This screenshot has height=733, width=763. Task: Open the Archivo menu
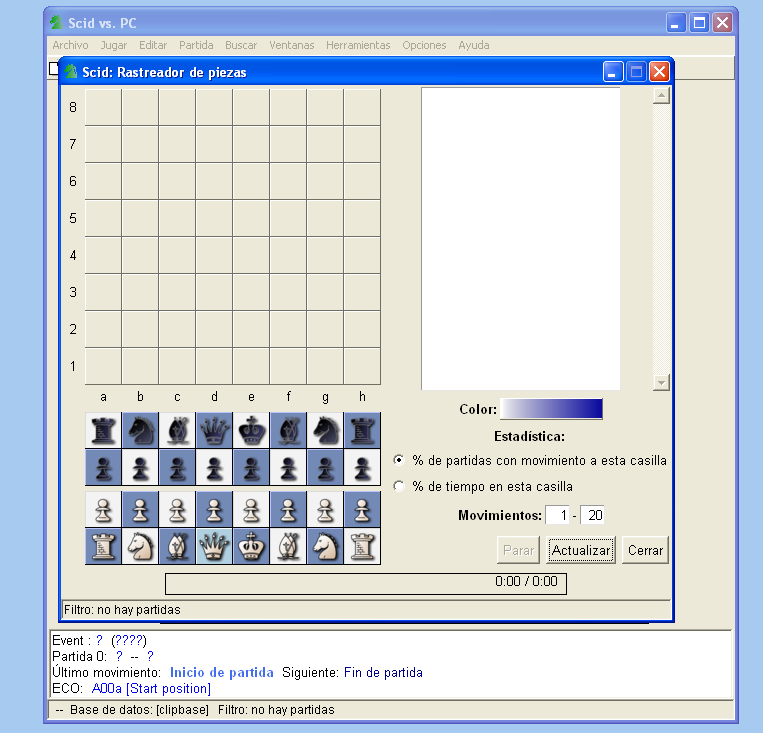(71, 45)
